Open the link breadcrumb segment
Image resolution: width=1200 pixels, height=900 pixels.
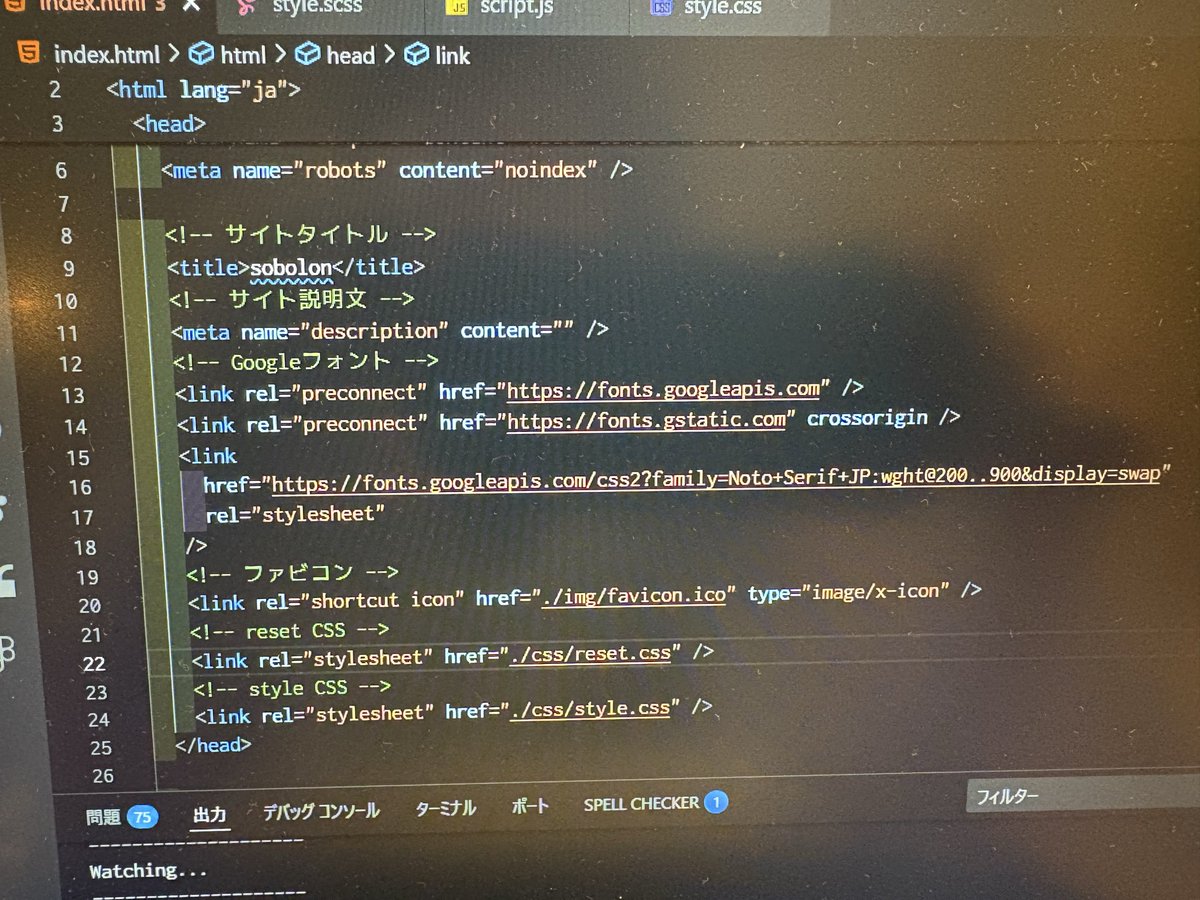coord(452,55)
